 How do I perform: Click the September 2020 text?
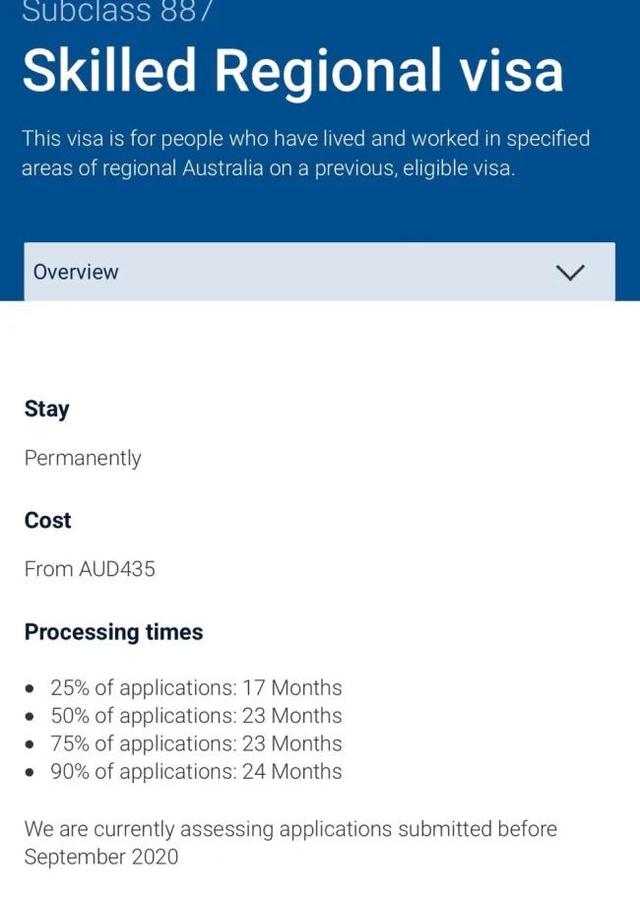101,857
